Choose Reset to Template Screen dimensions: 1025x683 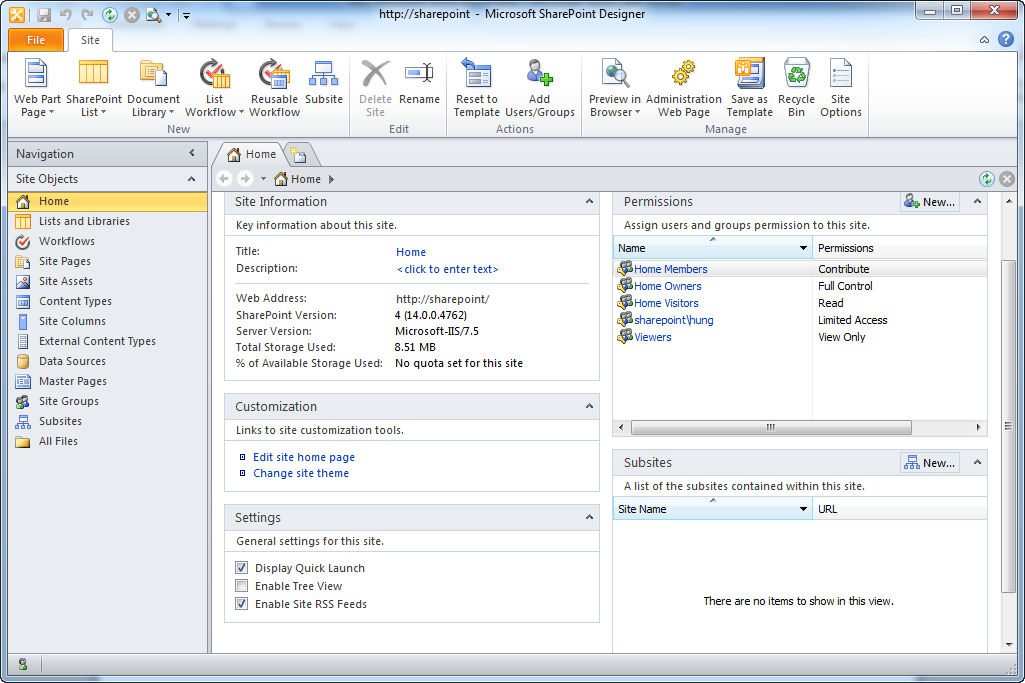pyautogui.click(x=477, y=88)
